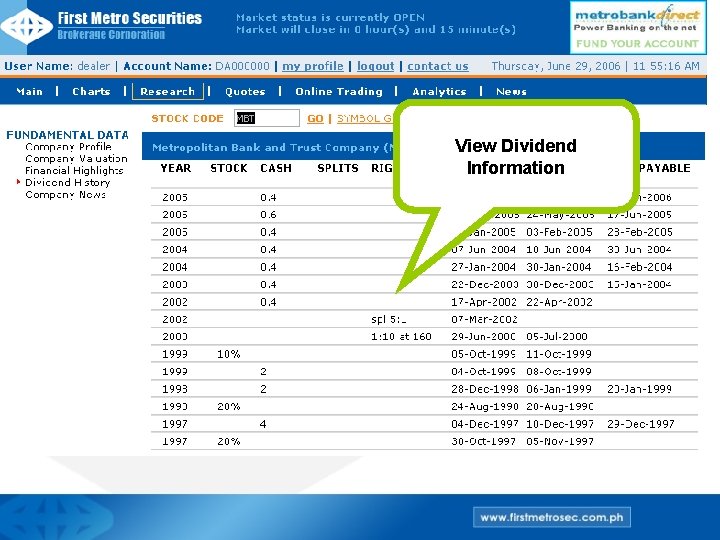Open the Analytics menu
The image size is (720, 540).
point(439,91)
